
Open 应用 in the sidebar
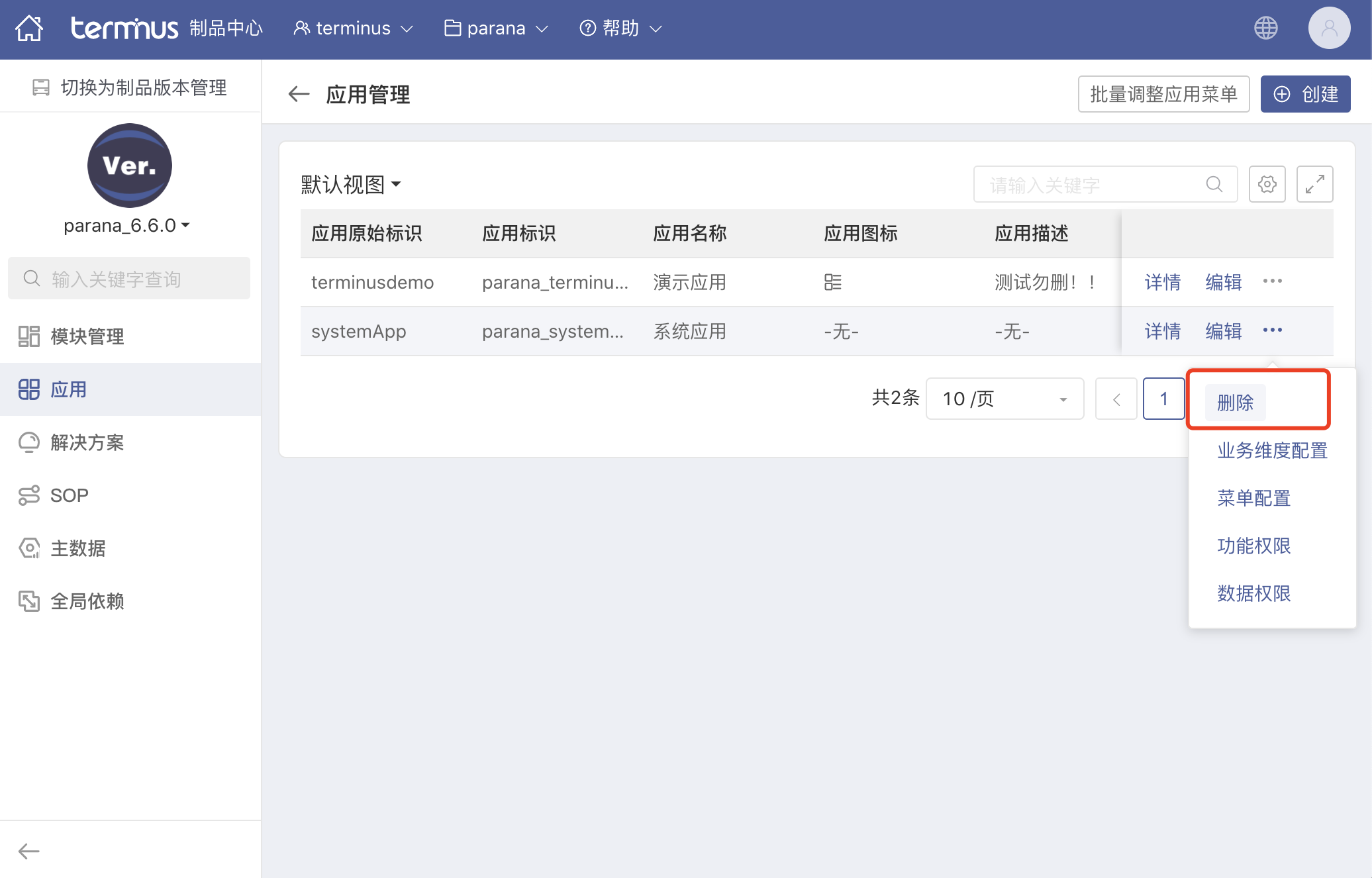pos(130,389)
